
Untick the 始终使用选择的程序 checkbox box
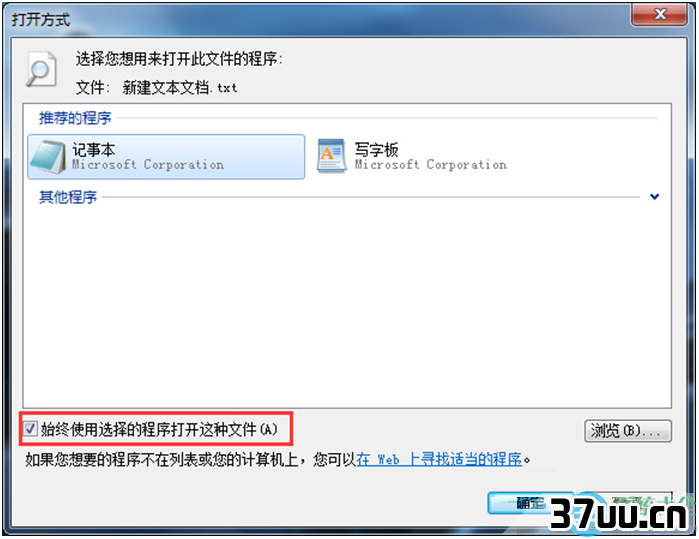click(x=30, y=429)
